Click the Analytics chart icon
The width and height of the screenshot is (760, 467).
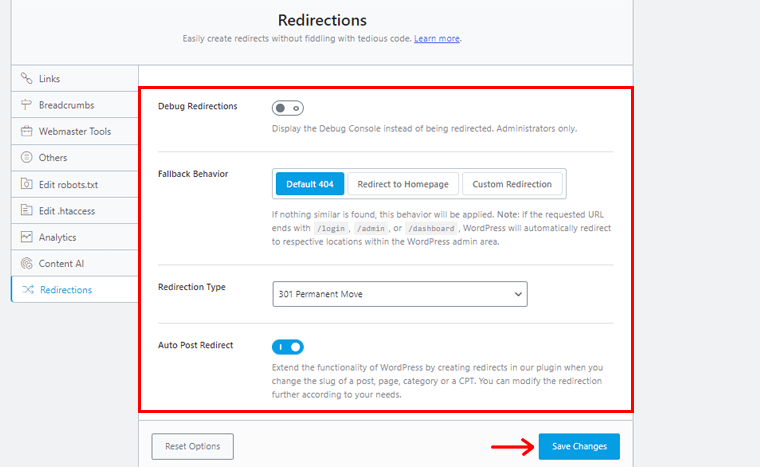point(27,237)
